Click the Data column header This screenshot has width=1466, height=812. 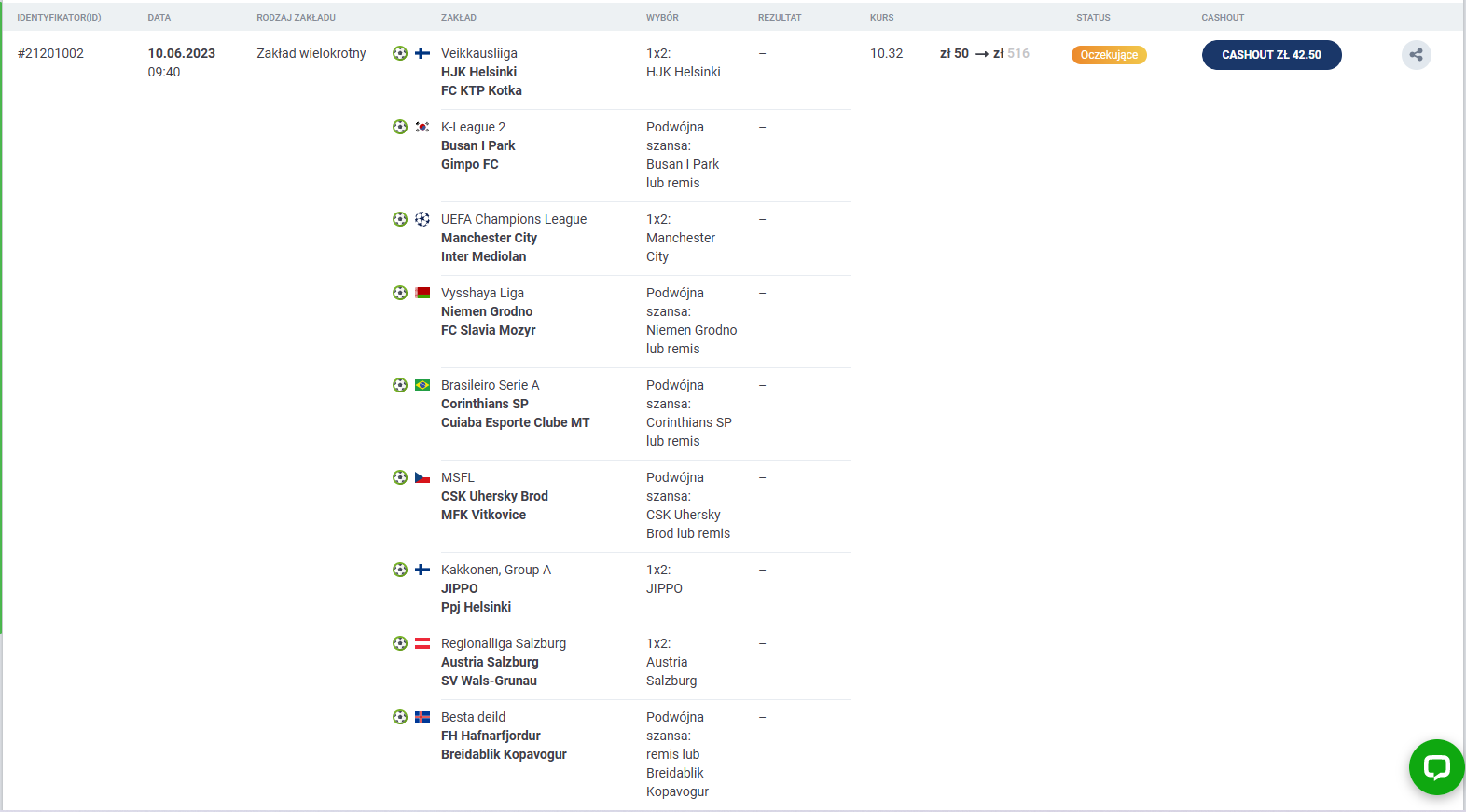(x=159, y=18)
